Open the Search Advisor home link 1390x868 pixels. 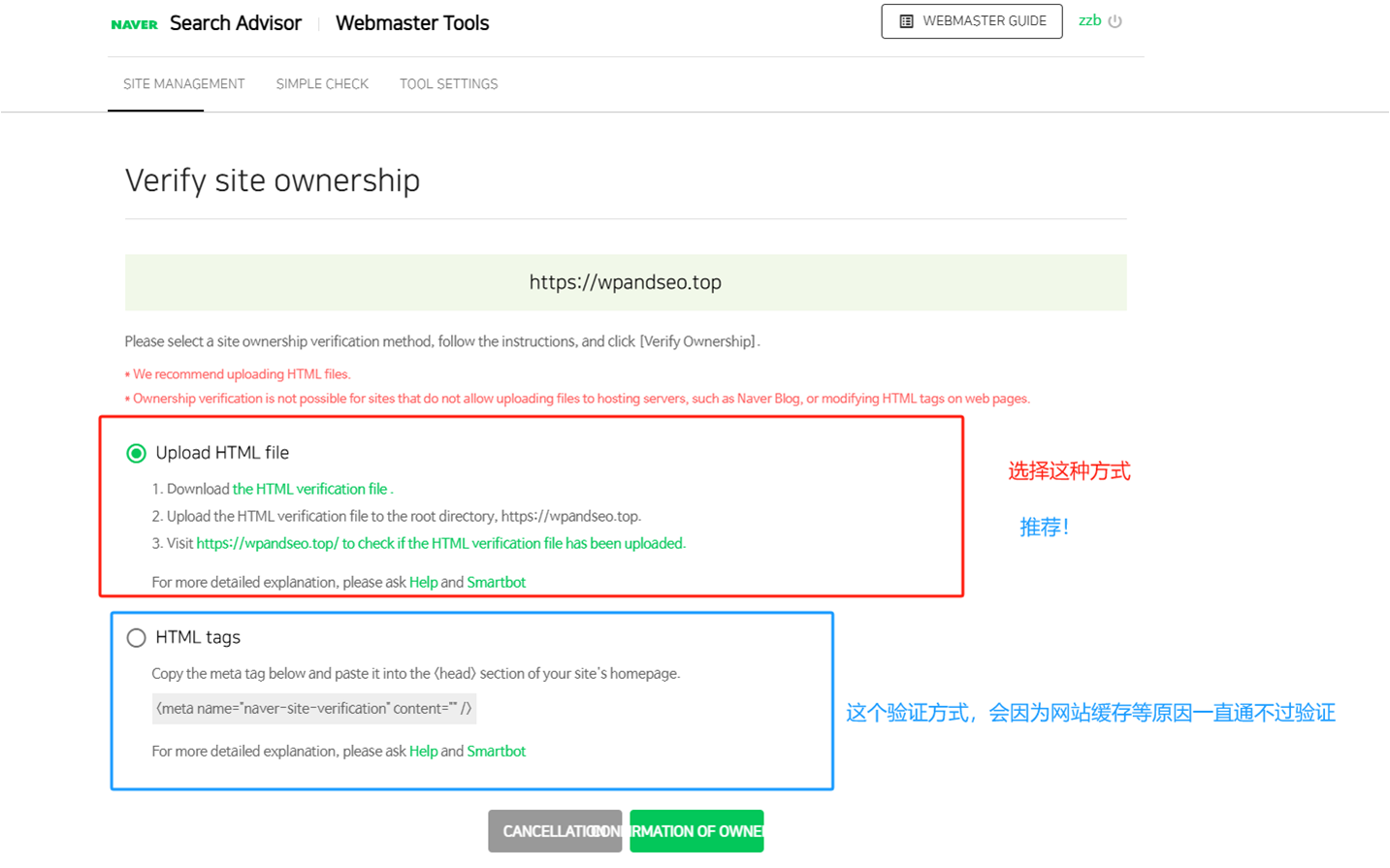coord(236,23)
